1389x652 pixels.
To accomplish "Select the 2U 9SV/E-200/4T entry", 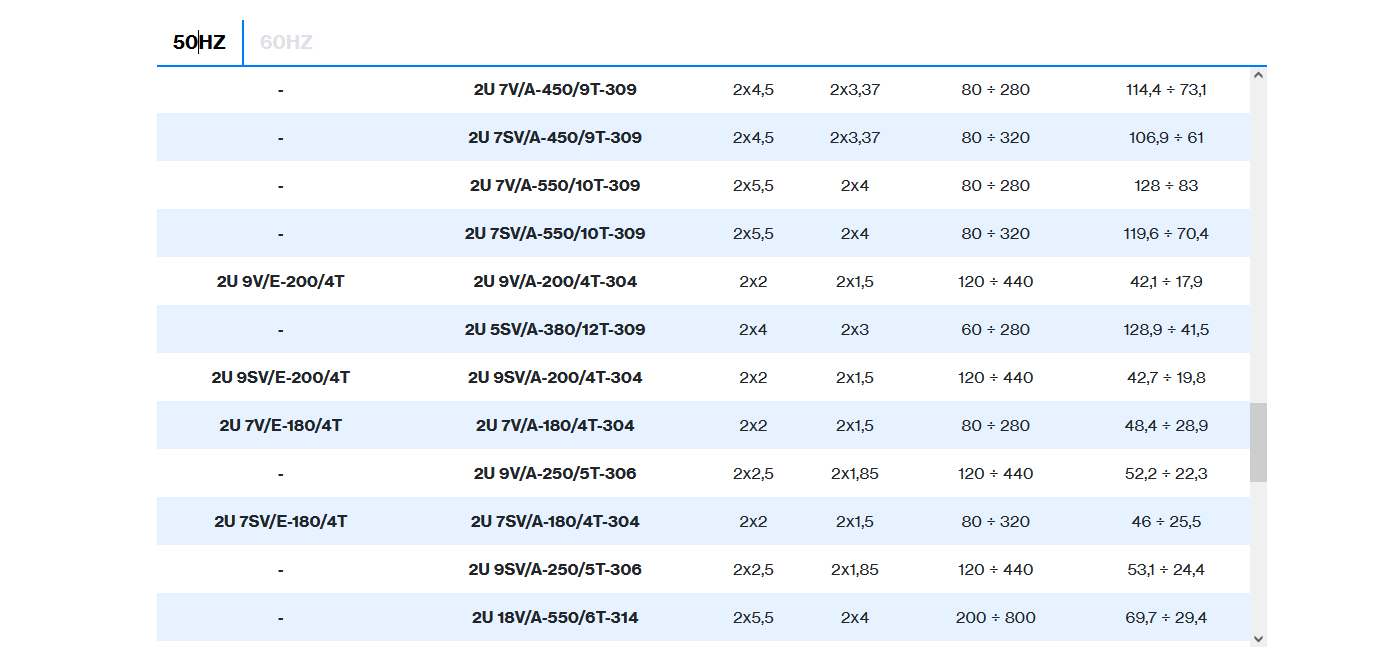I will click(x=280, y=377).
